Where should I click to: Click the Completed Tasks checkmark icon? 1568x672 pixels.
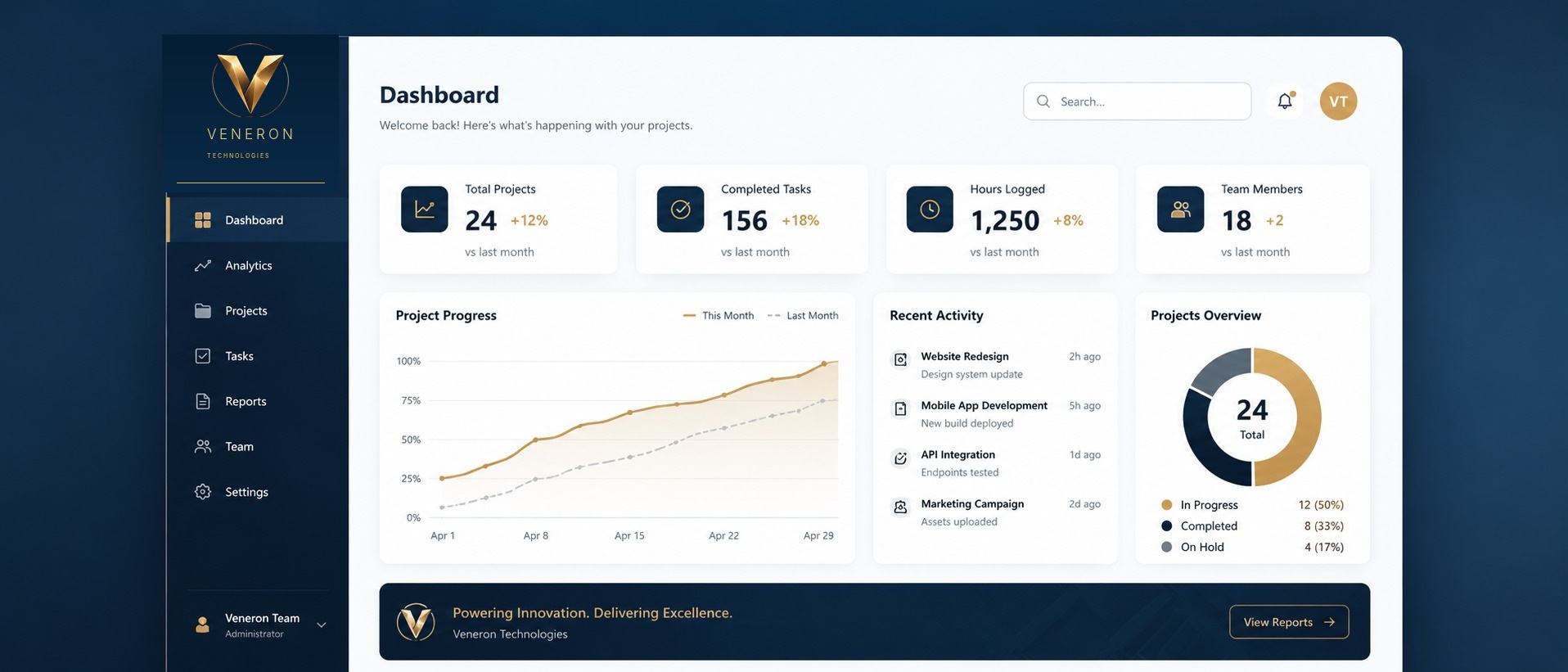coord(680,210)
